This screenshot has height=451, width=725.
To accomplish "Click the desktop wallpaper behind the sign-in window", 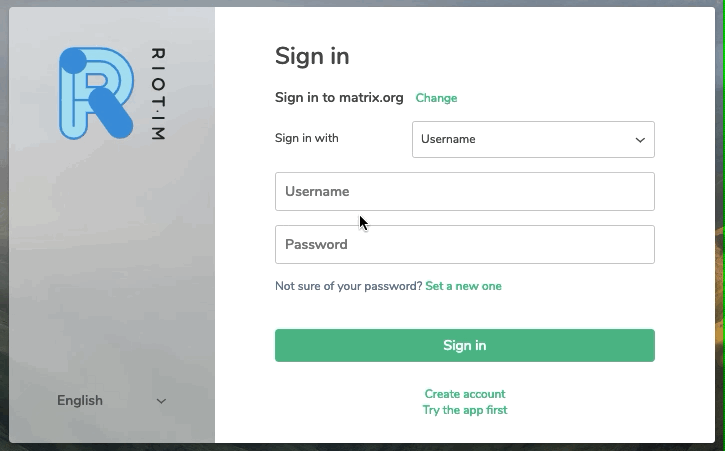I will pos(720,278).
